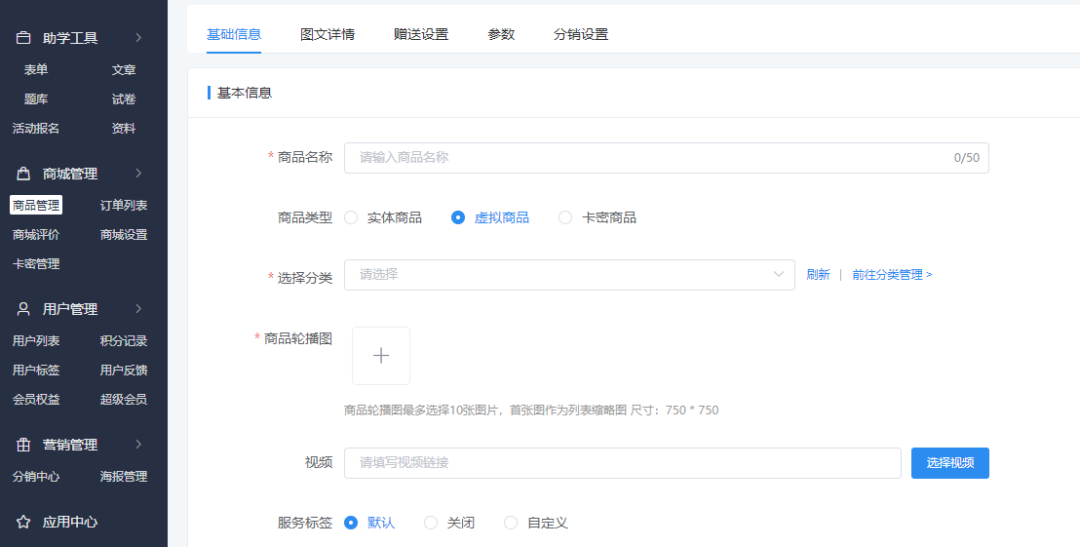The height and width of the screenshot is (547, 1080).
Task: Collapse the 助学工具 section chevron
Action: click(138, 37)
